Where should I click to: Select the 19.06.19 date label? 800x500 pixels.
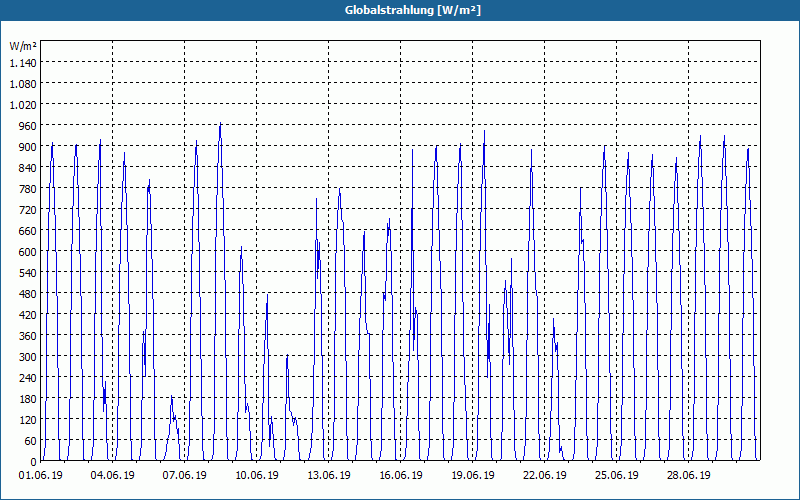(x=472, y=475)
